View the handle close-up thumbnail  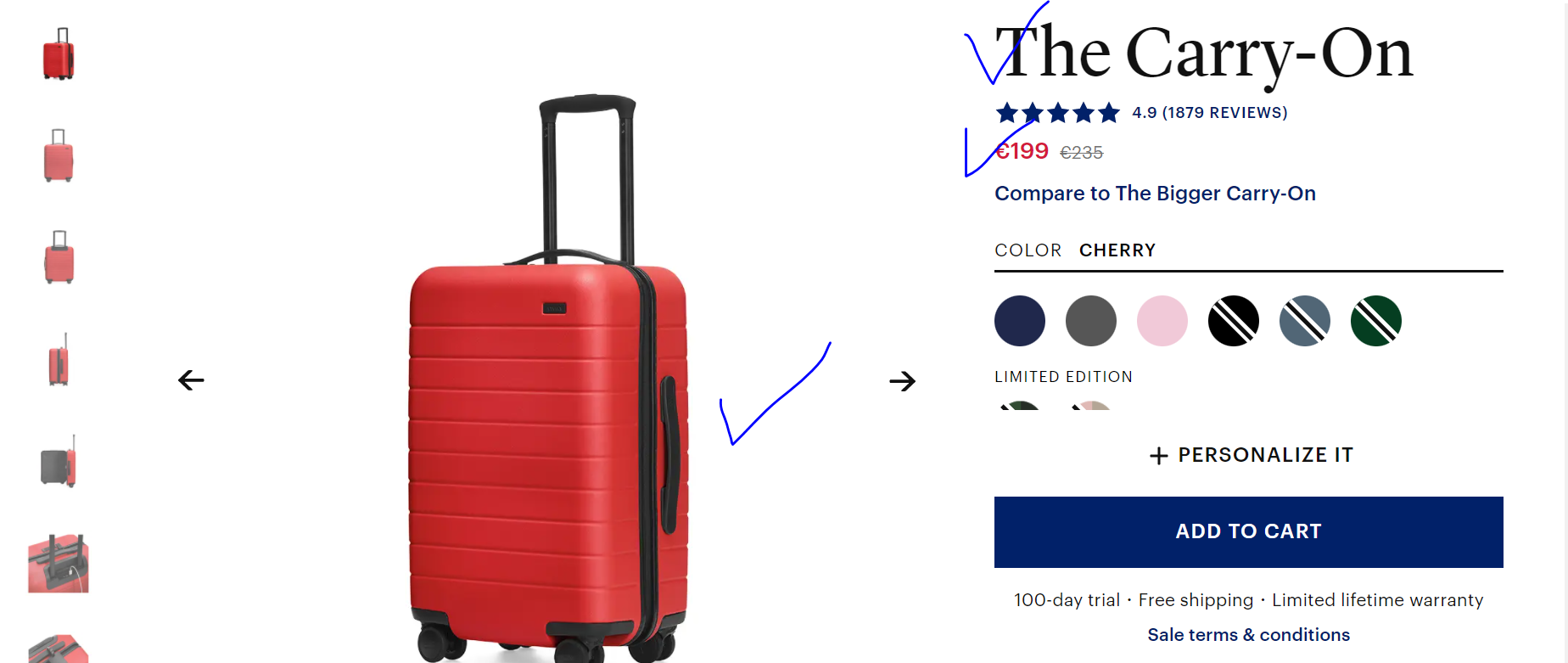pos(59,563)
